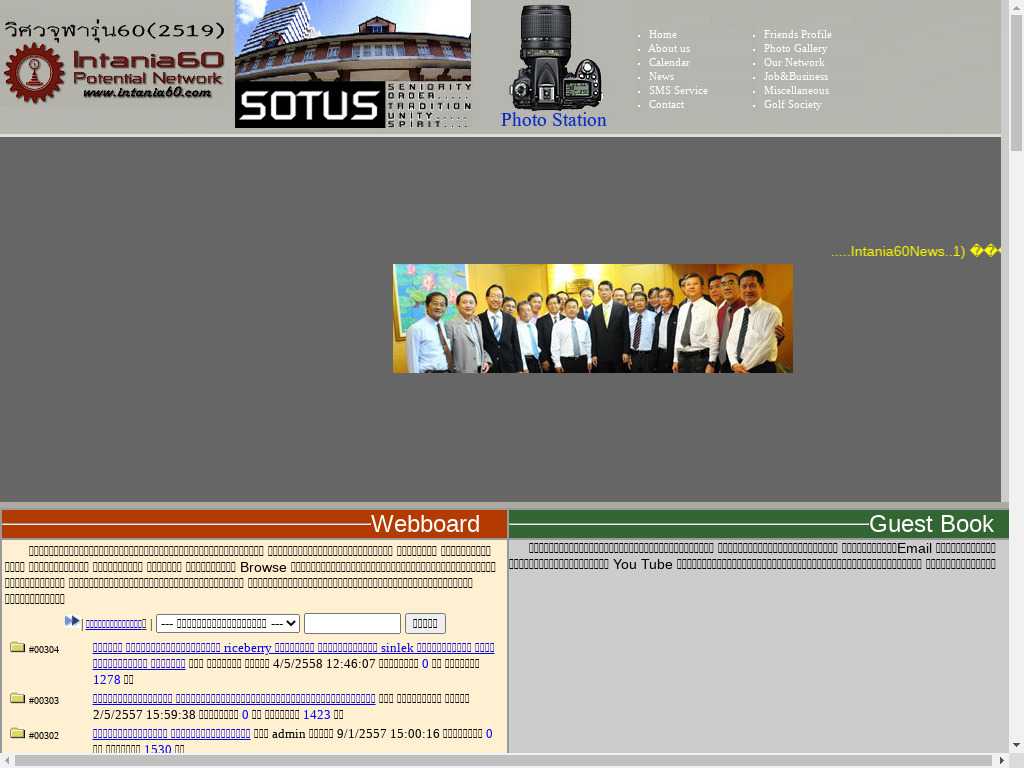
Task: Open the About us page
Action: click(x=669, y=48)
